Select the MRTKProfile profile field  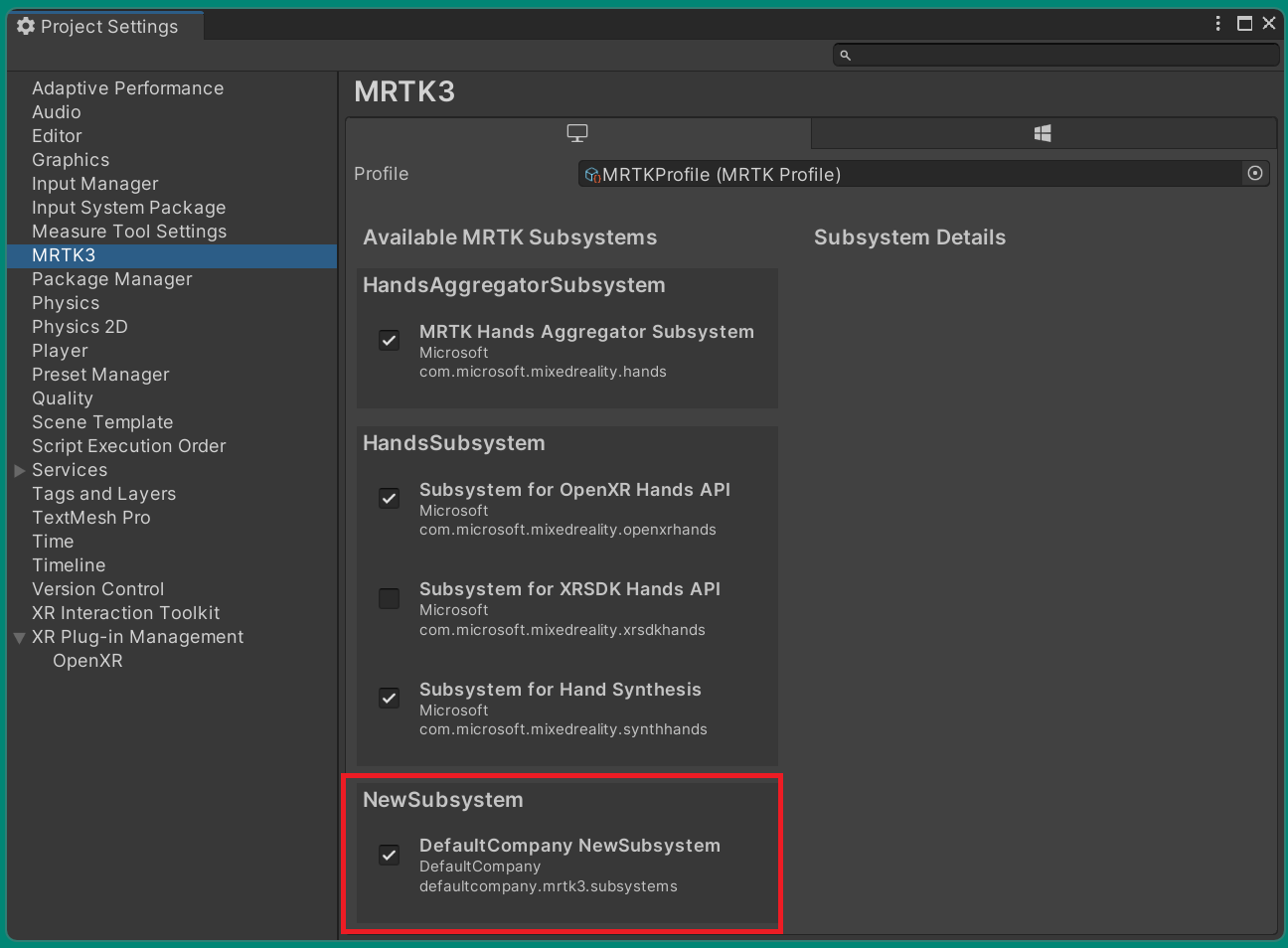pyautogui.click(x=909, y=175)
